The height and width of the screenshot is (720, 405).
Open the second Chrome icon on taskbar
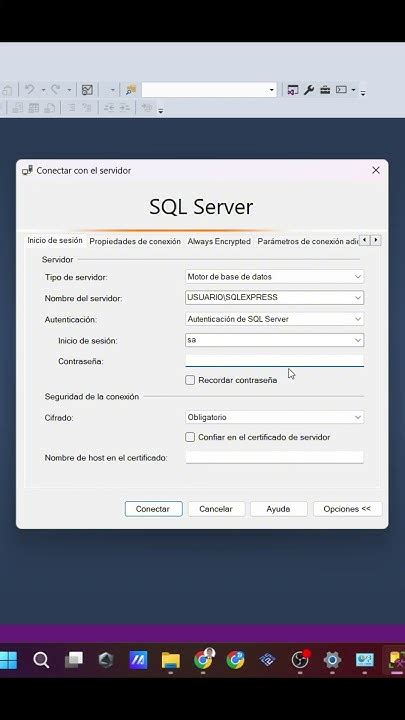(x=236, y=660)
